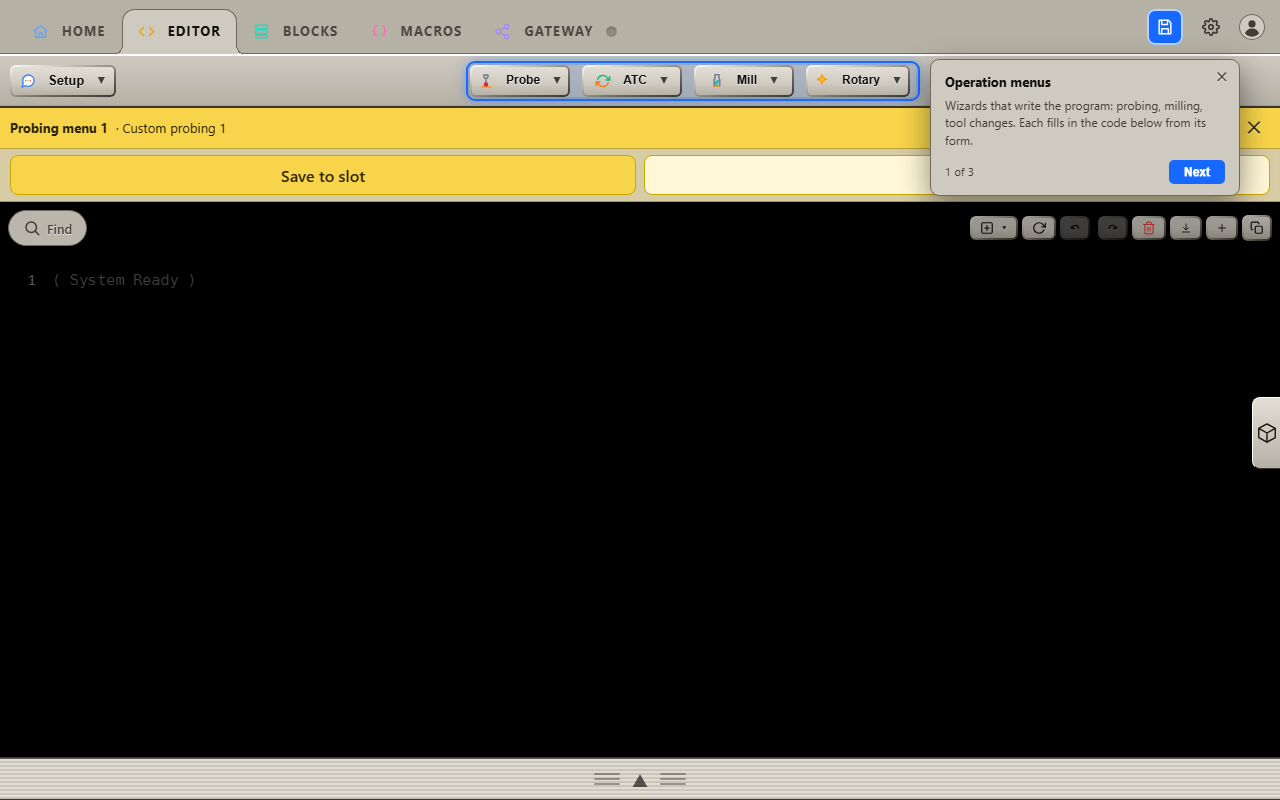The image size is (1280, 800).
Task: Open the Probe dropdown menu
Action: tap(520, 81)
